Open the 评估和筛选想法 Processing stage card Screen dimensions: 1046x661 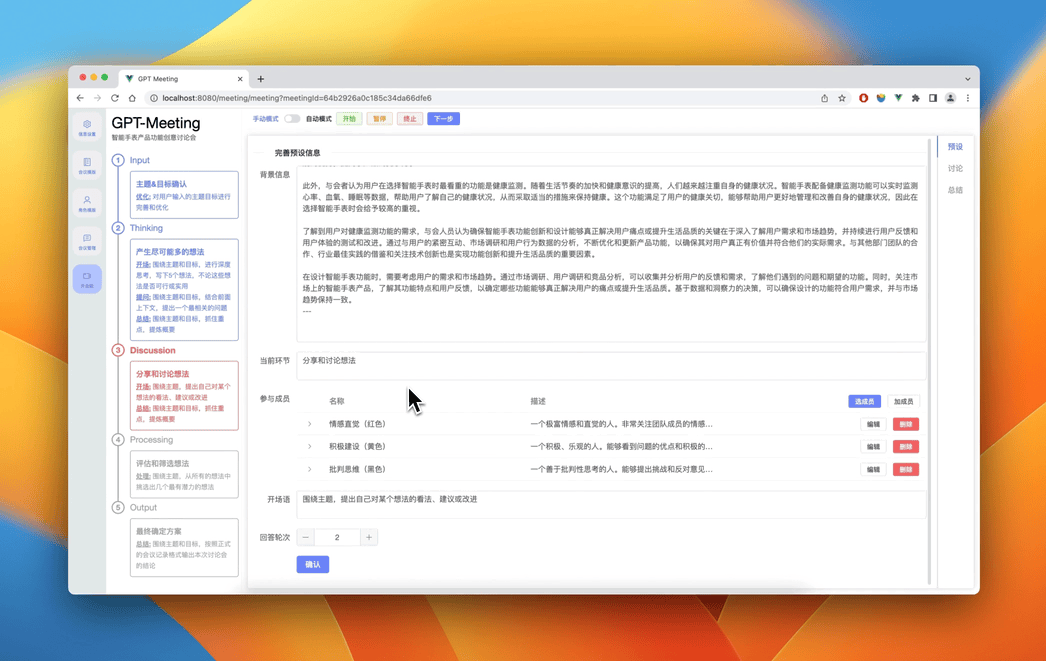click(x=184, y=474)
